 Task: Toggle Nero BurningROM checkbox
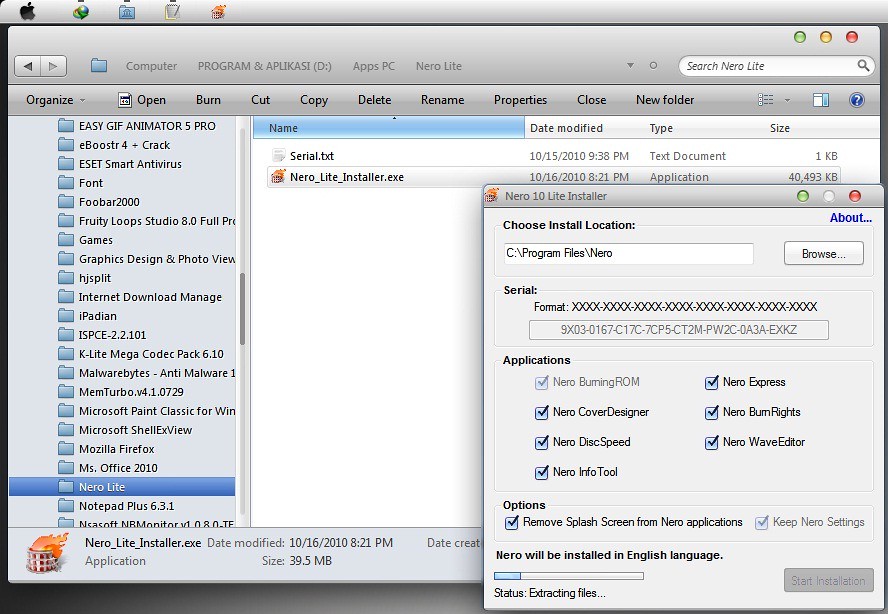[541, 383]
